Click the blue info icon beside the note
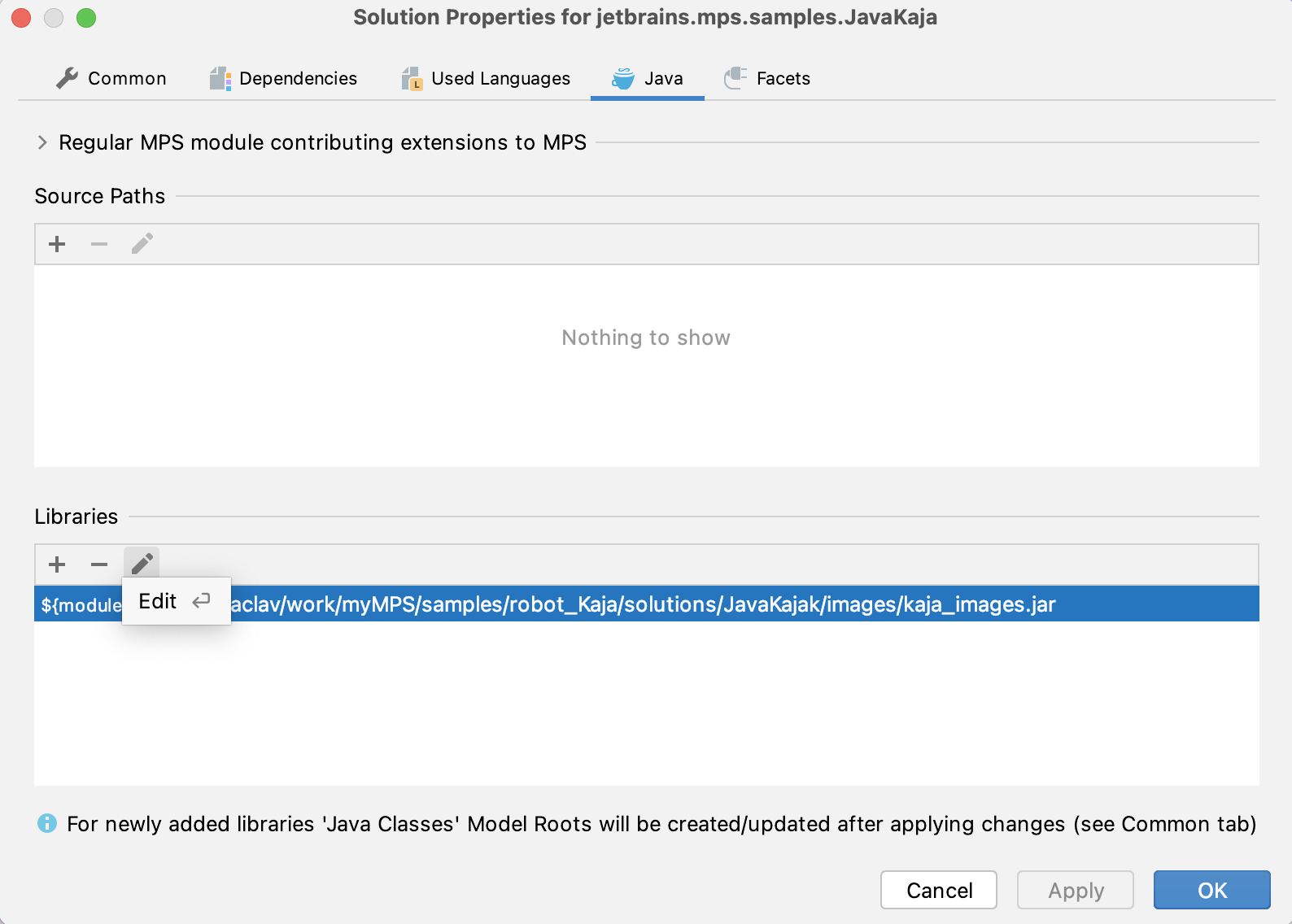 (x=47, y=824)
